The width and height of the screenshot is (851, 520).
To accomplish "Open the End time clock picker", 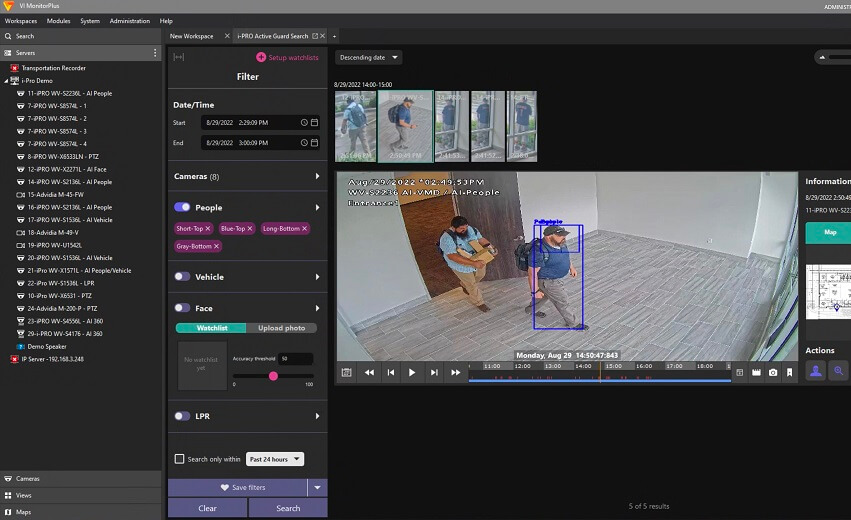I will [x=304, y=143].
